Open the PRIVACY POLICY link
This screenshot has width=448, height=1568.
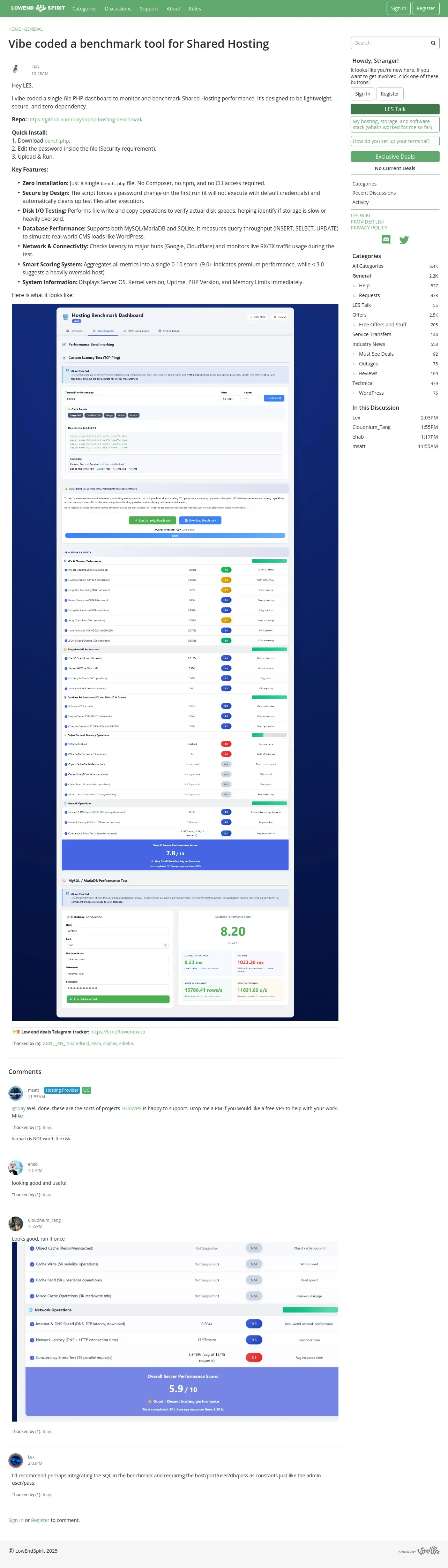click(369, 228)
